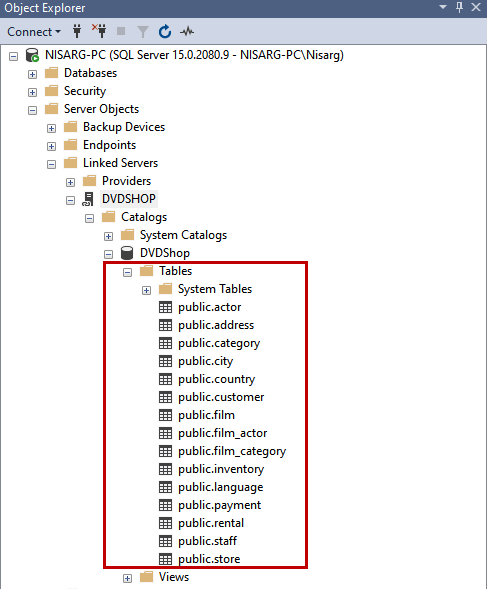Click the Filter funnel icon
The height and width of the screenshot is (589, 487).
[x=143, y=32]
